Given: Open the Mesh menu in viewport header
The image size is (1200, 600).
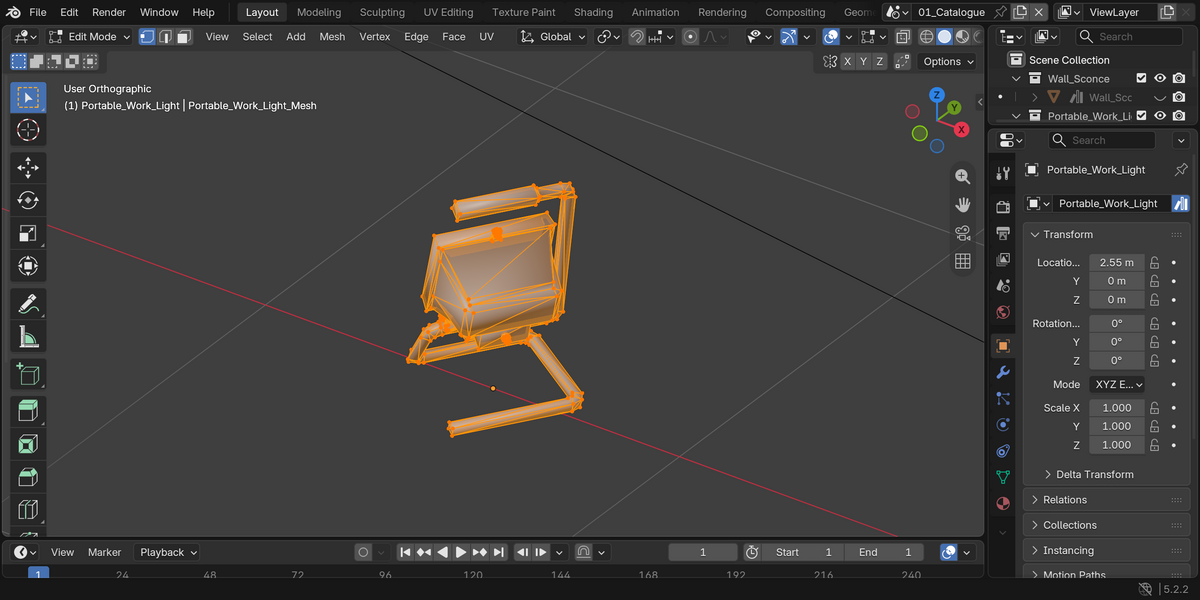Looking at the screenshot, I should (x=332, y=36).
